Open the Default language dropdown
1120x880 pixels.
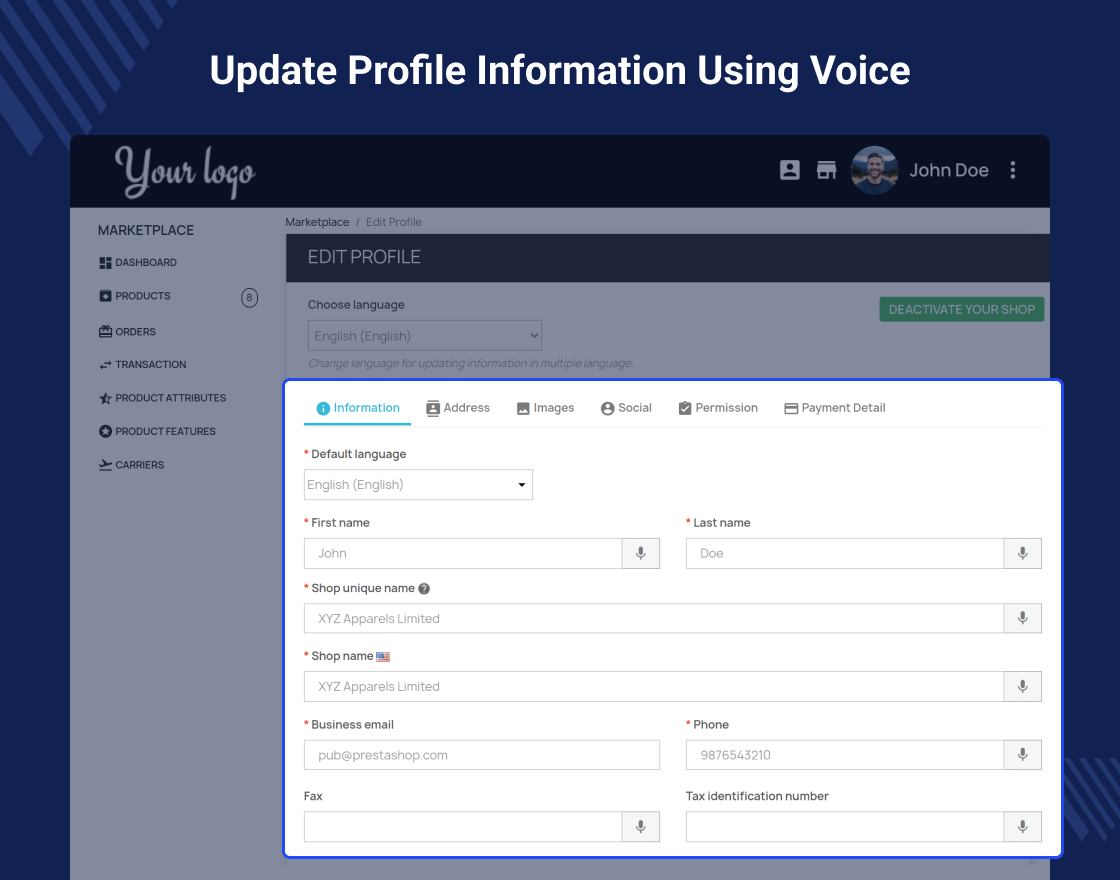(x=418, y=485)
